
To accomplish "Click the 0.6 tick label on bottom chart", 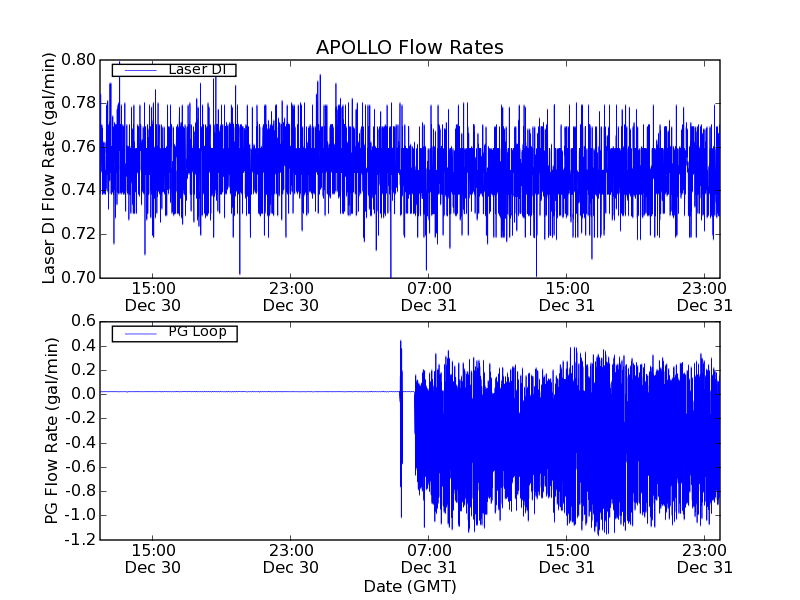I will (x=83, y=321).
